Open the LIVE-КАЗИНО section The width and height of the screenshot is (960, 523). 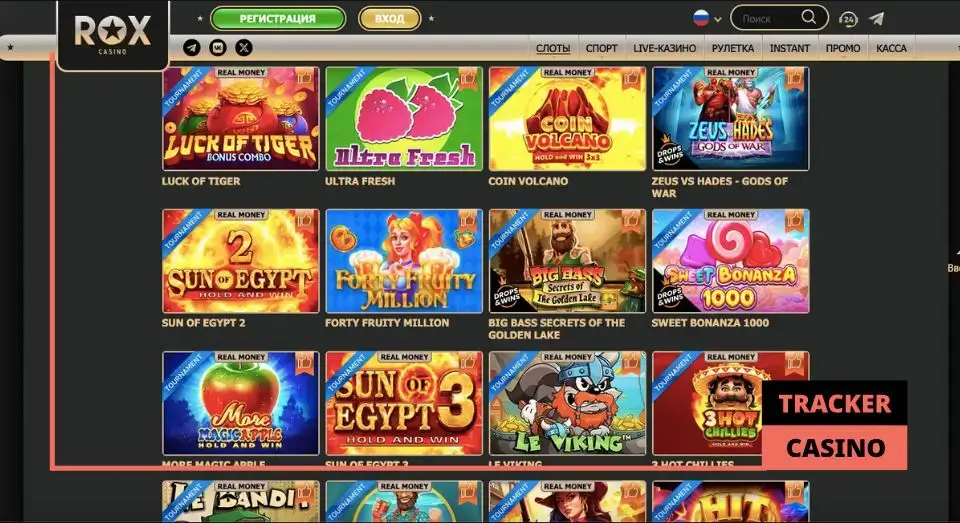[x=664, y=48]
